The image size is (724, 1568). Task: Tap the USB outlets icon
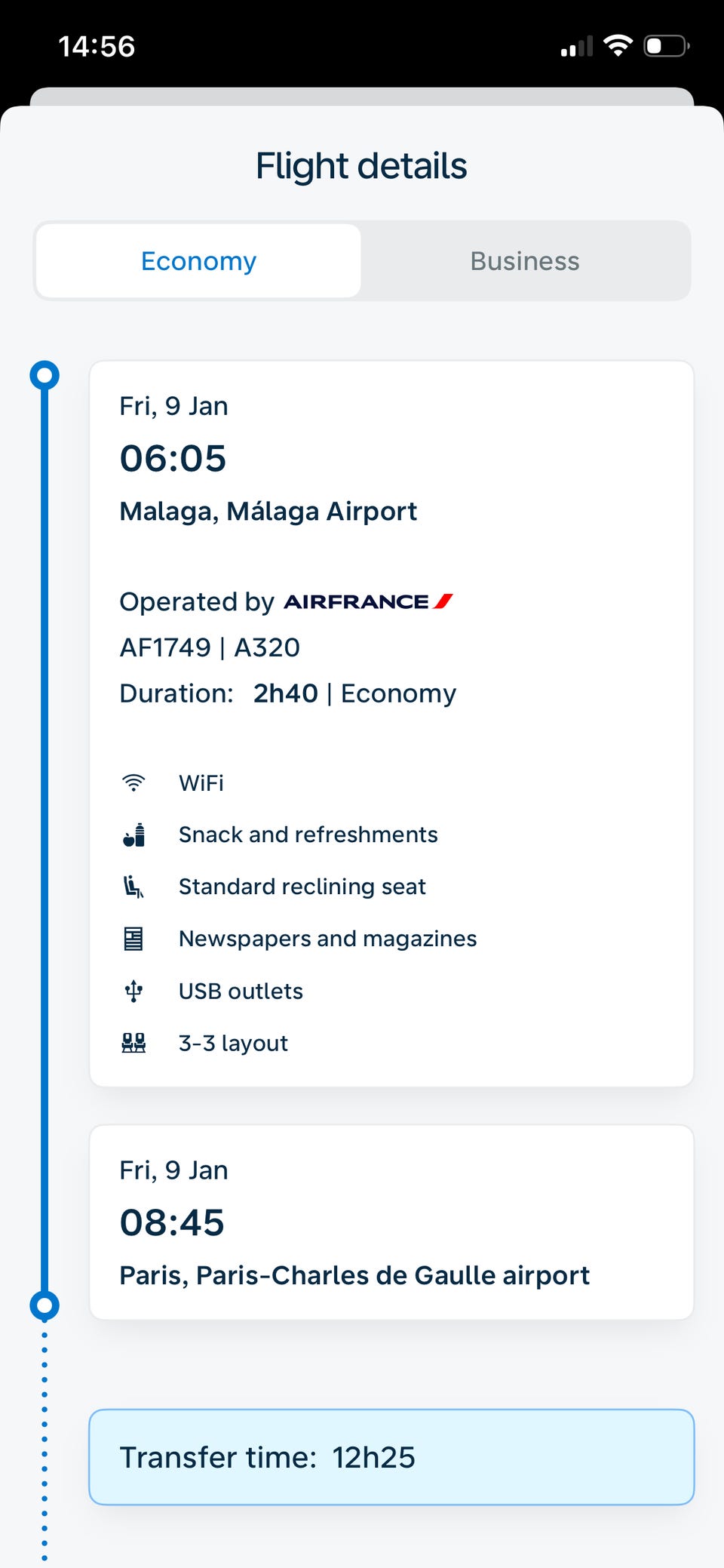point(133,991)
